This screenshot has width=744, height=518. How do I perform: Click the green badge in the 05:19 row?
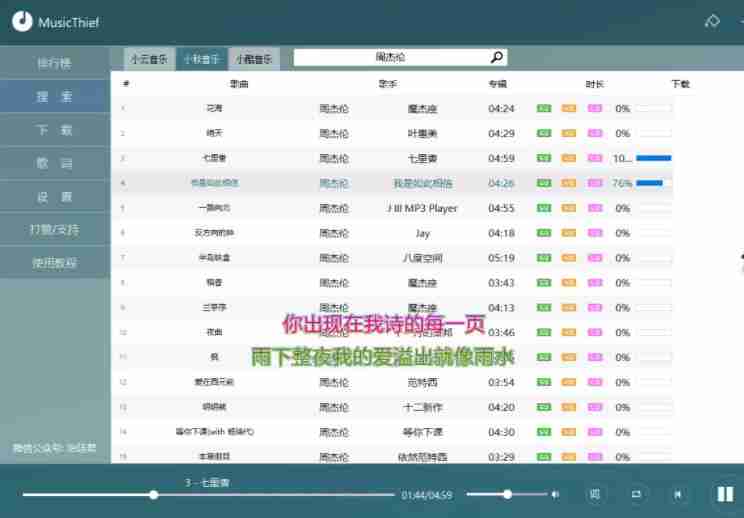544,258
